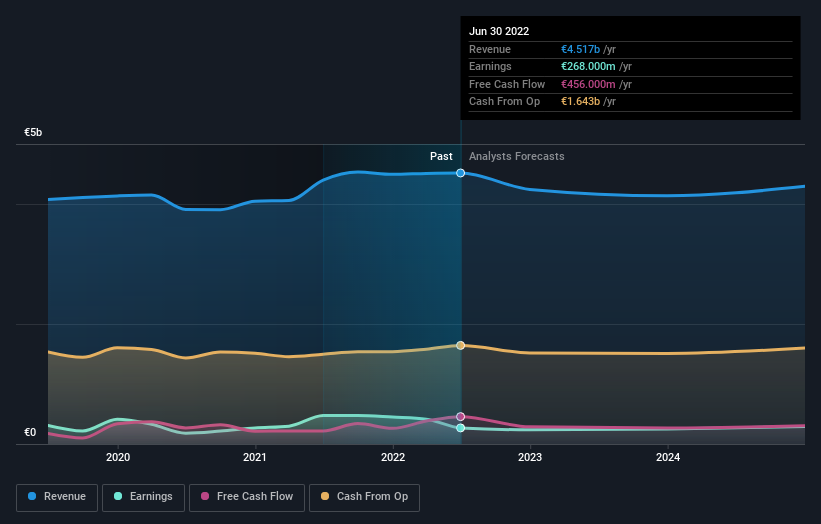Click the teal Earnings data point marker
821x524 pixels.
460,428
